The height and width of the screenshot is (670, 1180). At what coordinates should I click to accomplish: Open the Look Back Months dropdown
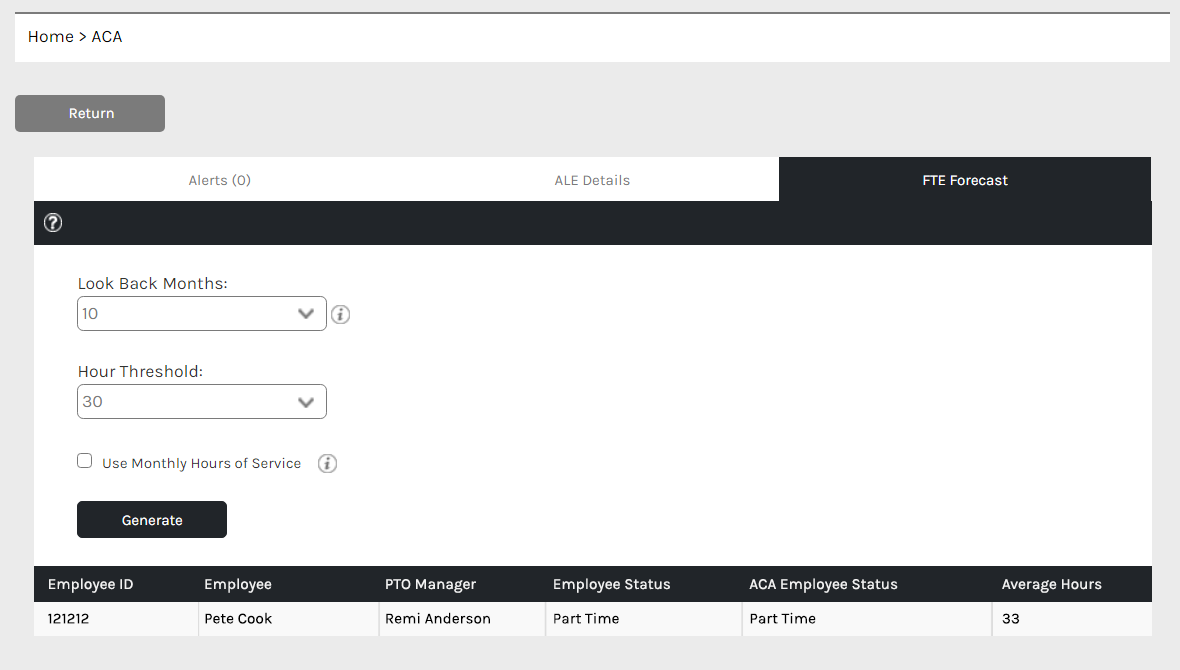[x=202, y=314]
